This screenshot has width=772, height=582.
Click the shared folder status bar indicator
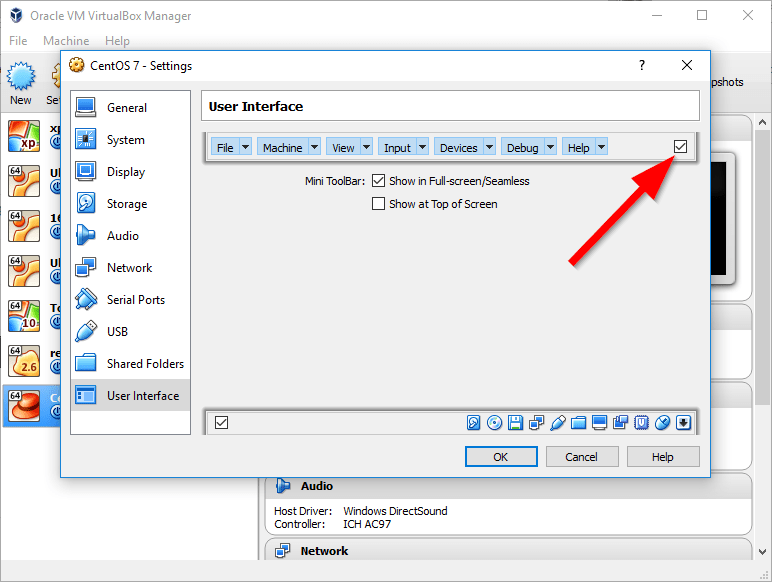point(579,422)
